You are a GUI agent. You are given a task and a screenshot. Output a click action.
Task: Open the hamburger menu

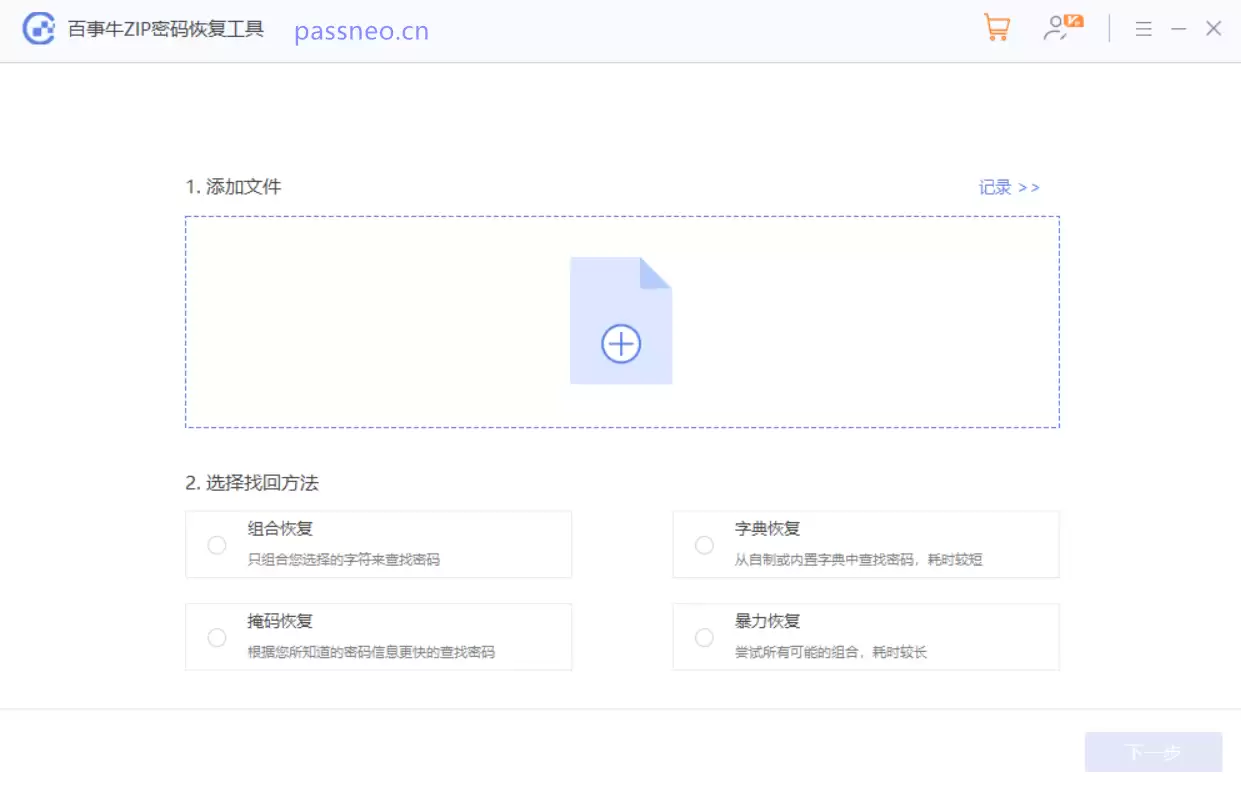[x=1143, y=29]
